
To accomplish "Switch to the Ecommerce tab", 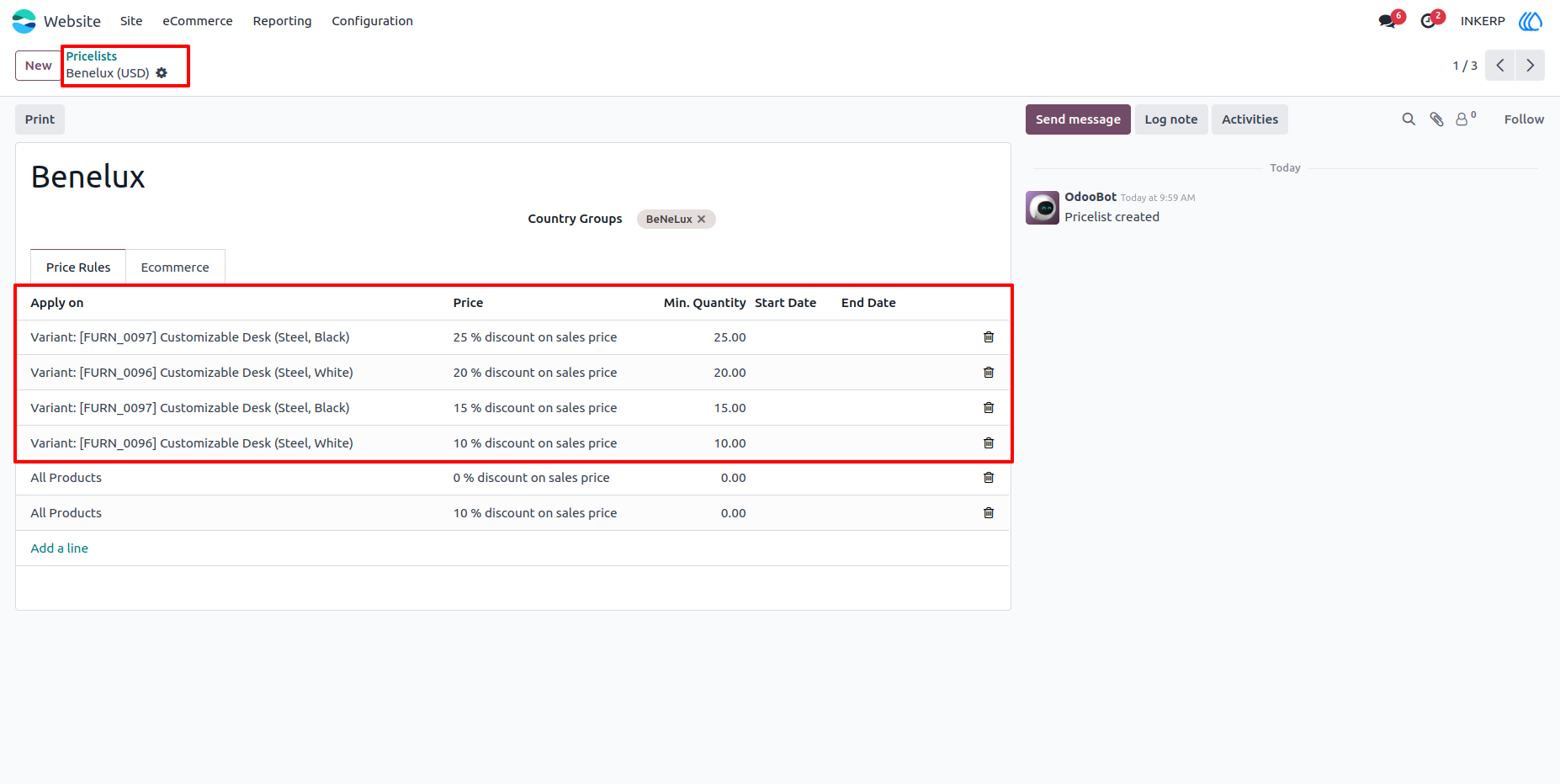I will (175, 268).
